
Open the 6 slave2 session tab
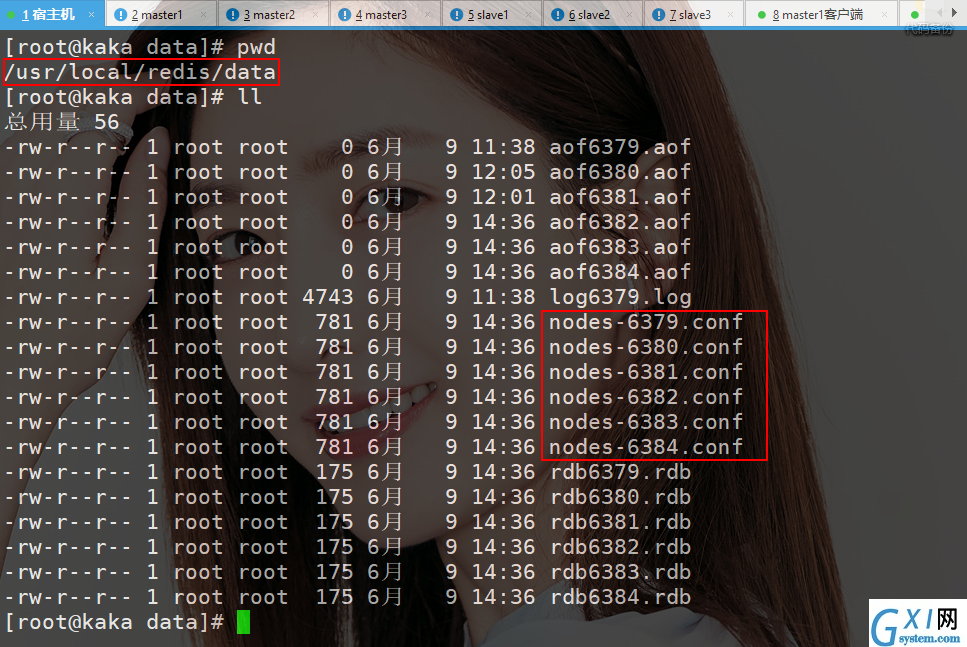pyautogui.click(x=593, y=14)
